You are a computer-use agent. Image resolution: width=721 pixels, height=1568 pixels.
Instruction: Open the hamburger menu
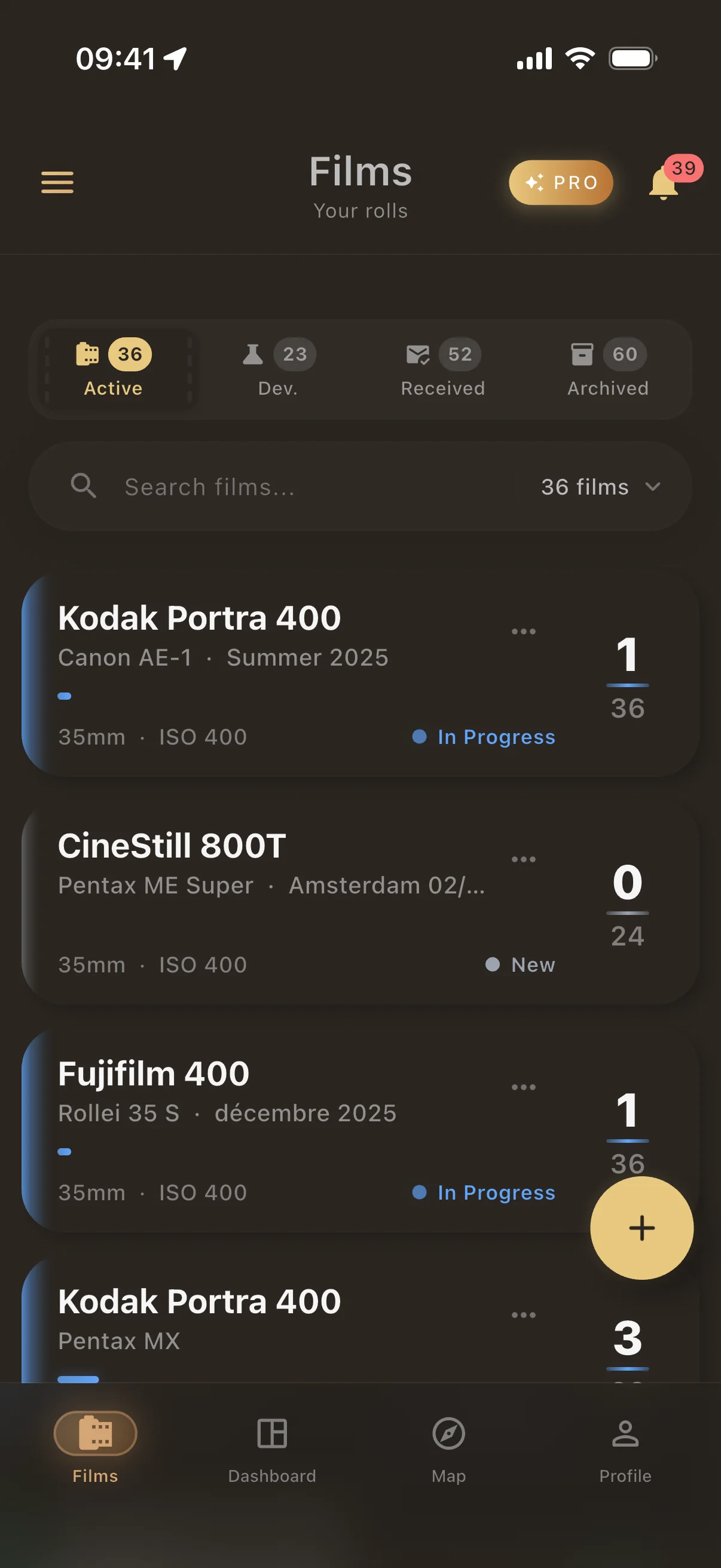click(x=57, y=182)
